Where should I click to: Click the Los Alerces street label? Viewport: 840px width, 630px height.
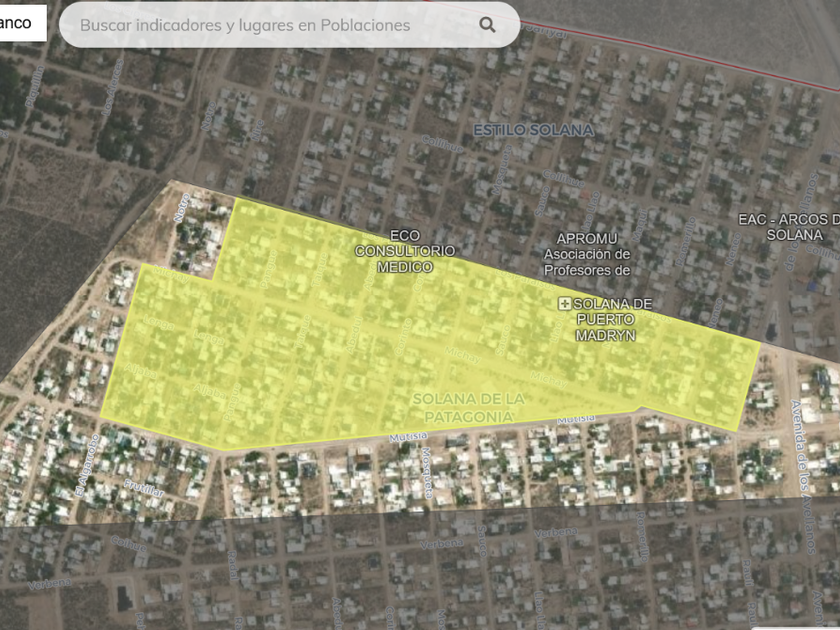point(112,87)
